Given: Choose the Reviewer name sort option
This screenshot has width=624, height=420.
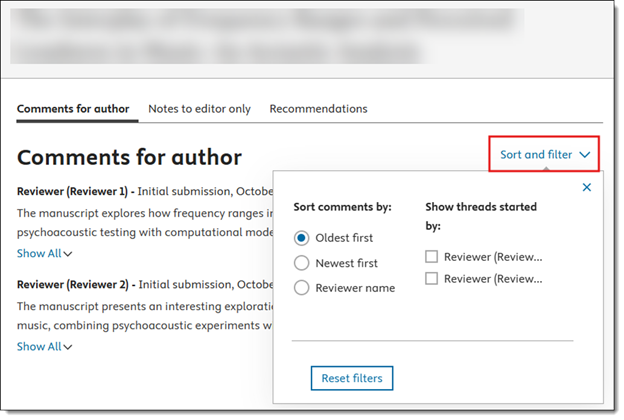Looking at the screenshot, I should 302,288.
